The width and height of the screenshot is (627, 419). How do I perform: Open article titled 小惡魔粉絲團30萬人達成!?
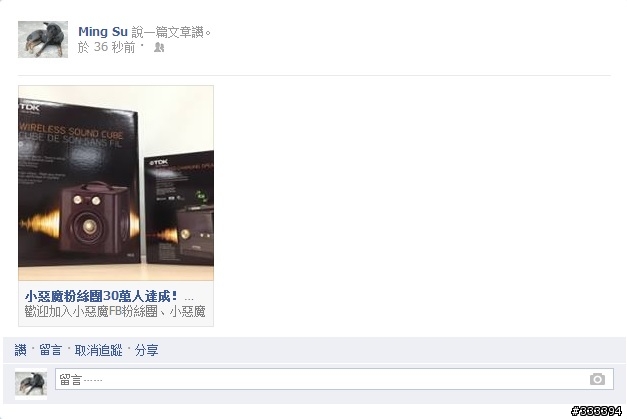101,296
